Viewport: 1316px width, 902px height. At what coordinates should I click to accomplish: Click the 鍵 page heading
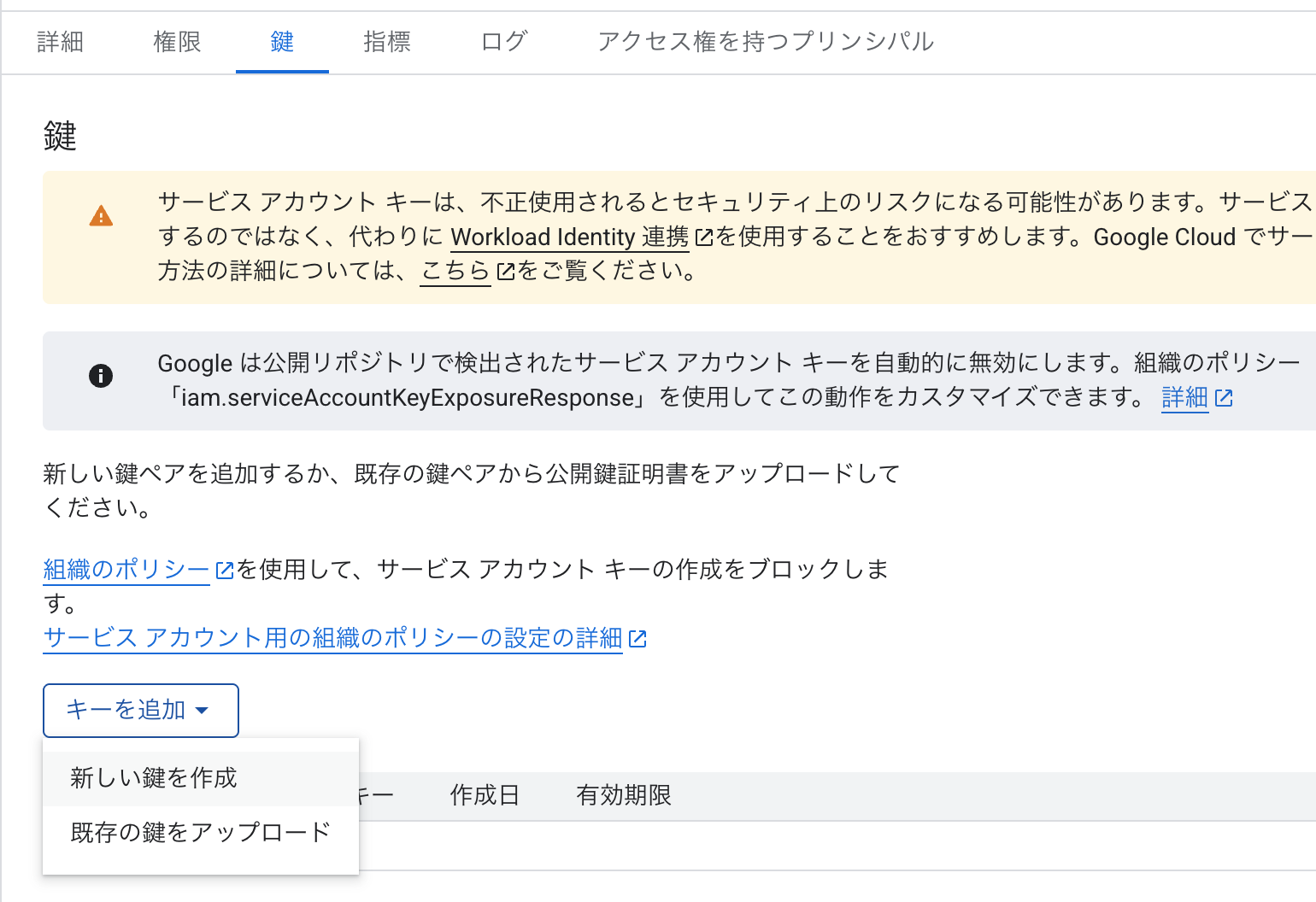pos(60,136)
